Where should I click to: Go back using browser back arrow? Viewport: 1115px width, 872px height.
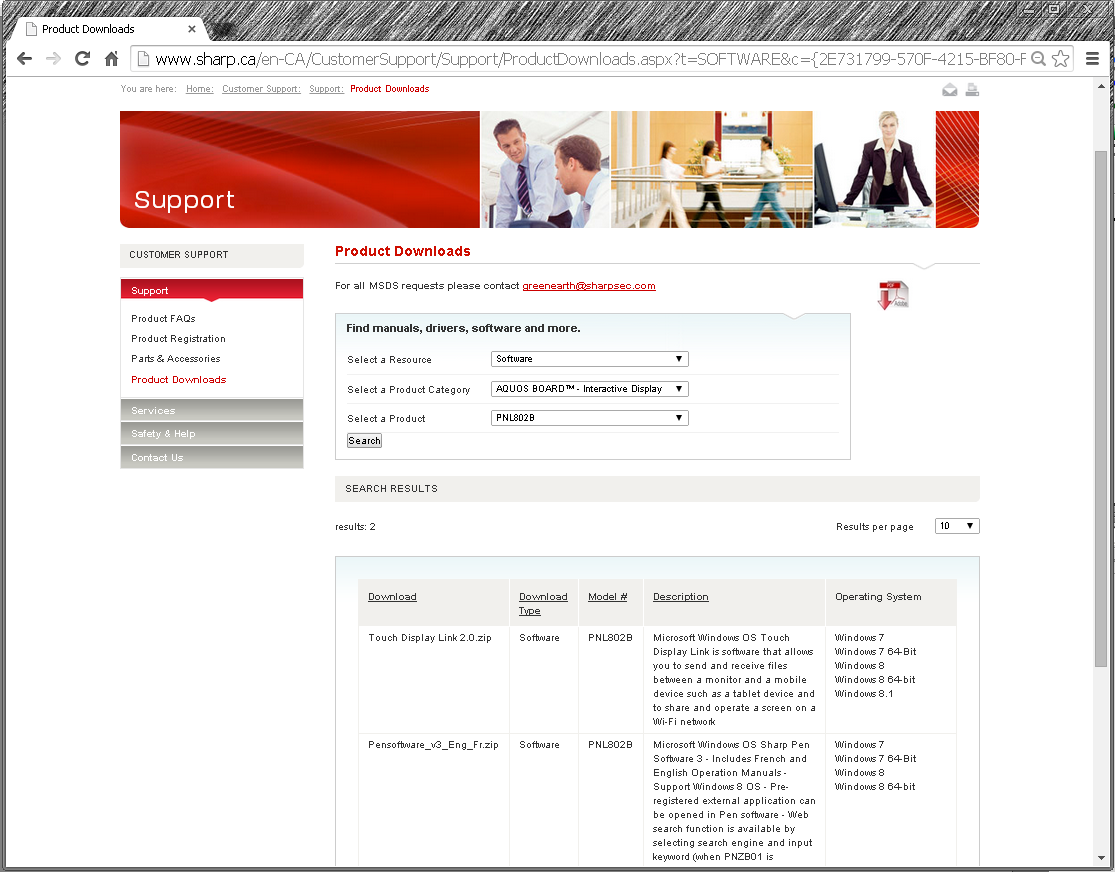(24, 59)
